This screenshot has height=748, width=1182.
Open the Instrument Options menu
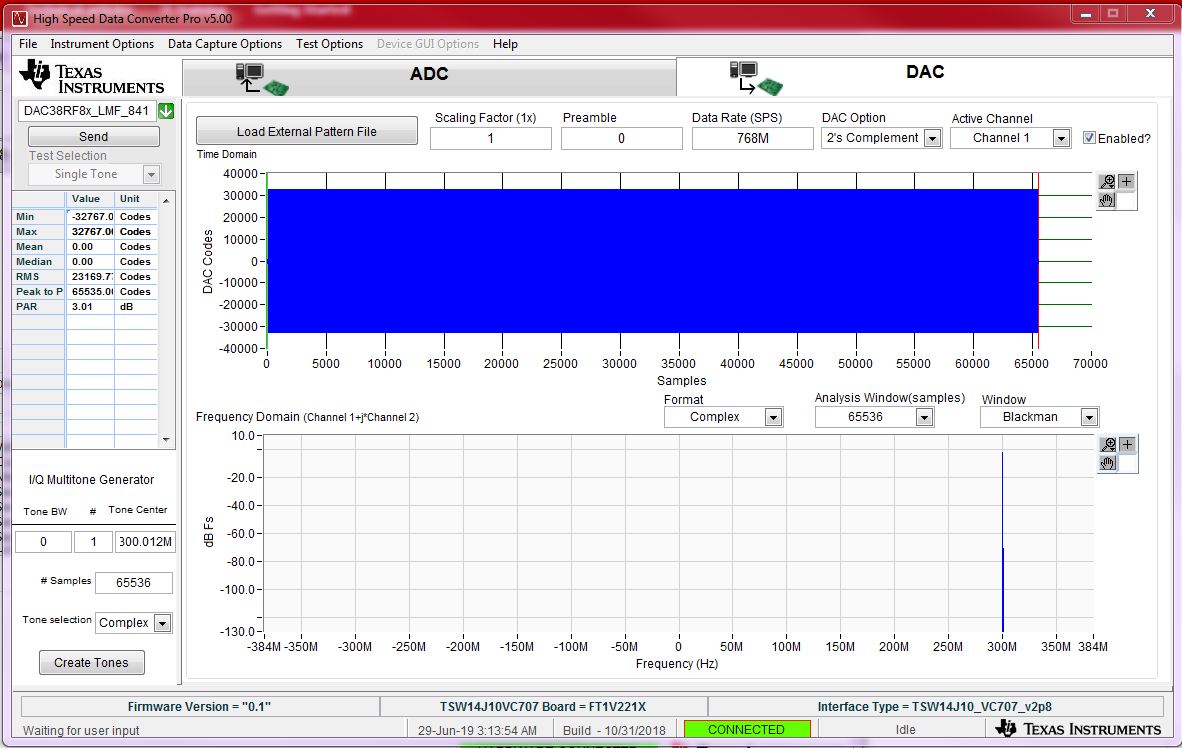click(102, 44)
